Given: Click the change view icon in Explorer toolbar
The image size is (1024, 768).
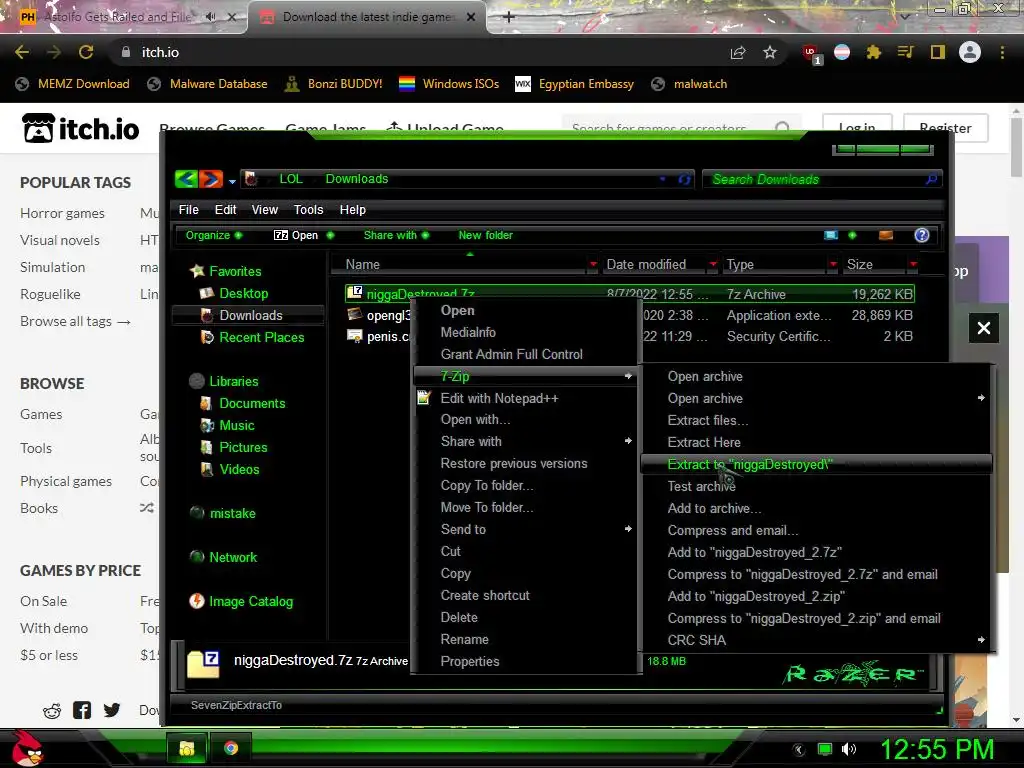Looking at the screenshot, I should (831, 235).
